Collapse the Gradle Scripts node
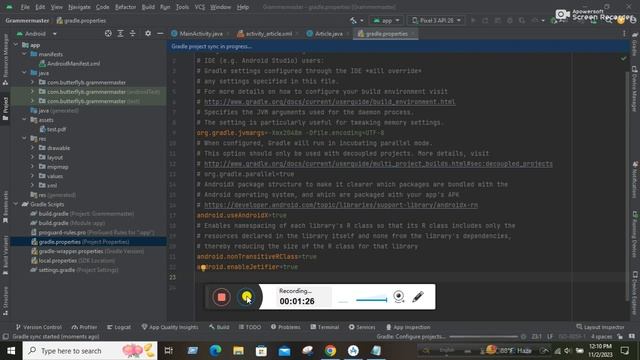The width and height of the screenshot is (640, 360). tap(16, 204)
